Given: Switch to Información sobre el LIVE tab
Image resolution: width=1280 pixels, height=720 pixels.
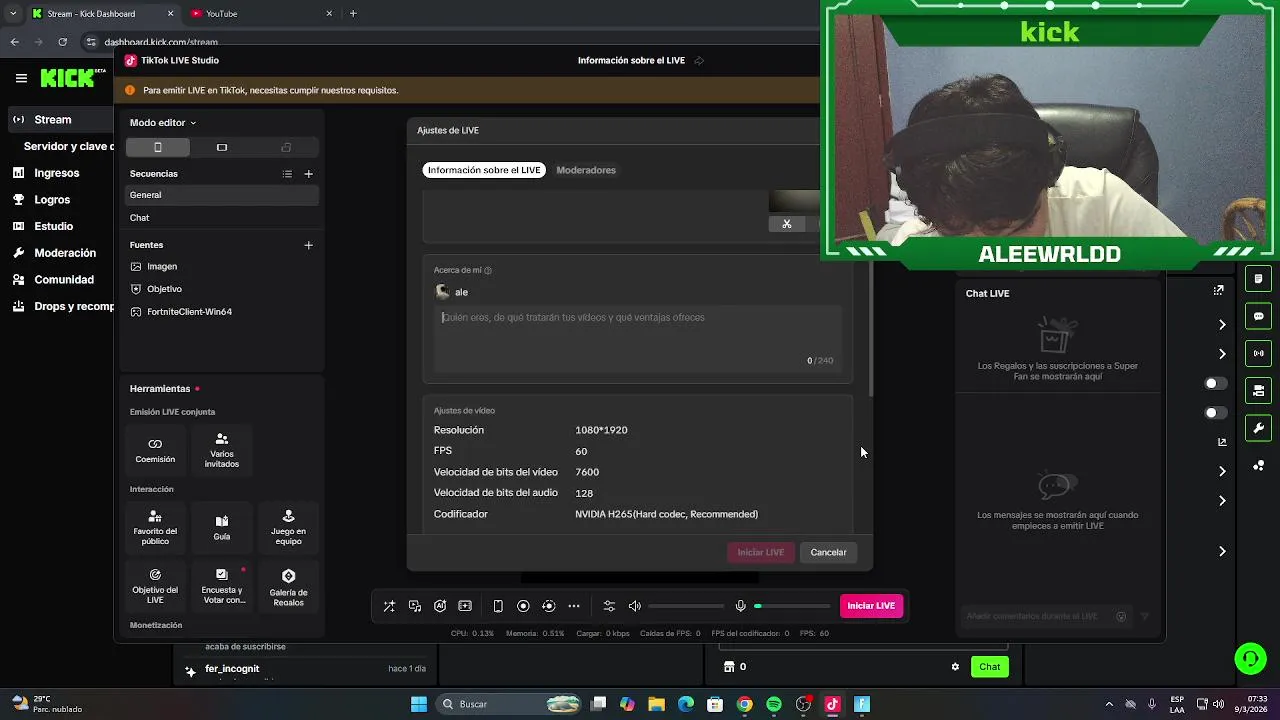Looking at the screenshot, I should pyautogui.click(x=484, y=170).
